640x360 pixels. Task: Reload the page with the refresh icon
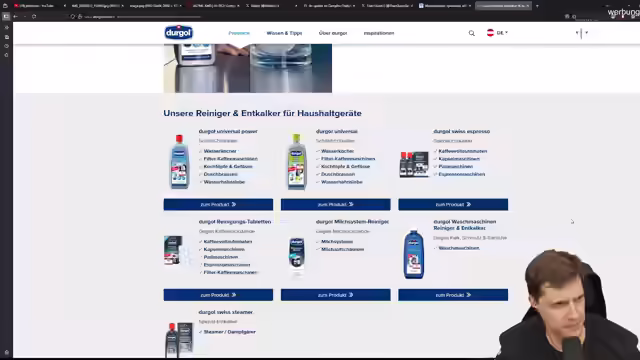tap(34, 16)
